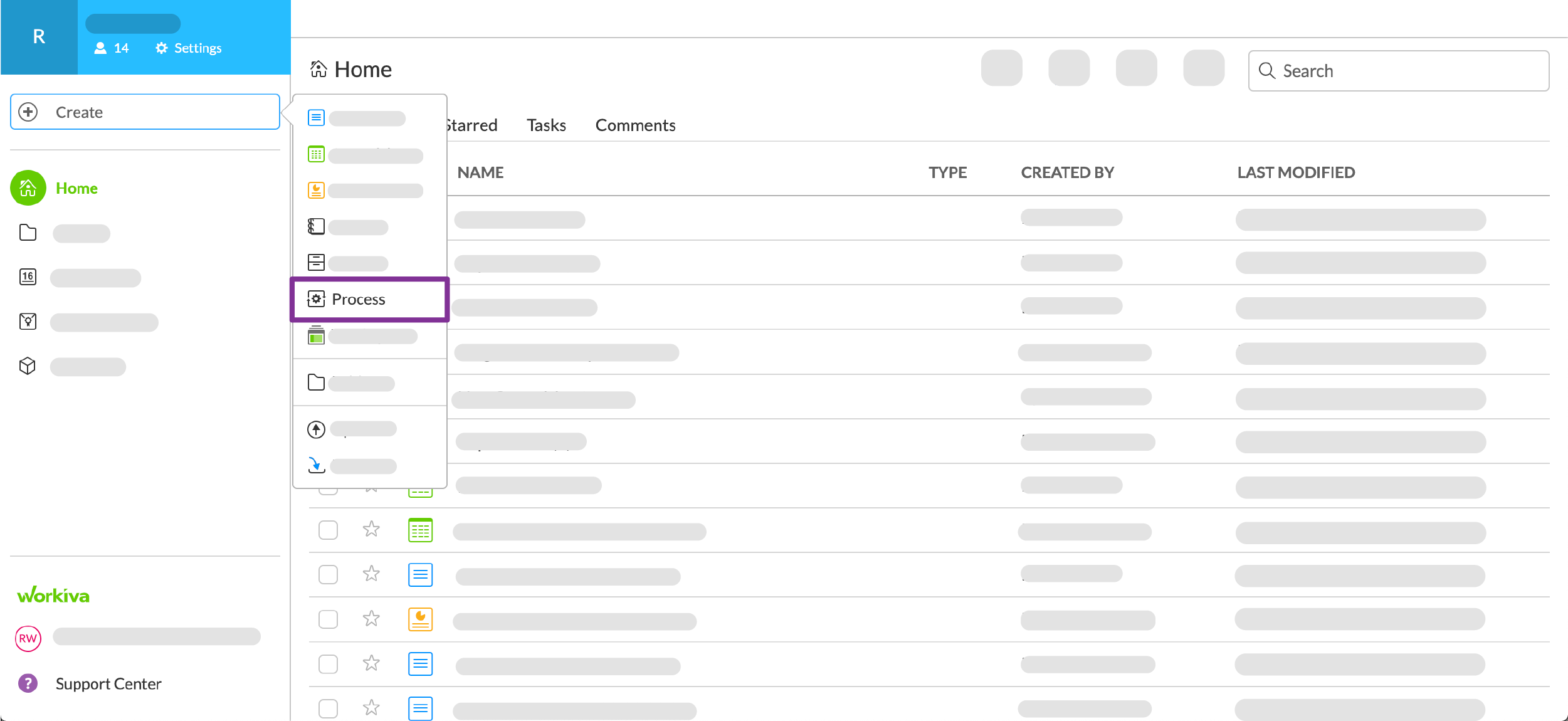Check the checkbox on the first file row
This screenshot has width=1568, height=721.
(x=328, y=530)
